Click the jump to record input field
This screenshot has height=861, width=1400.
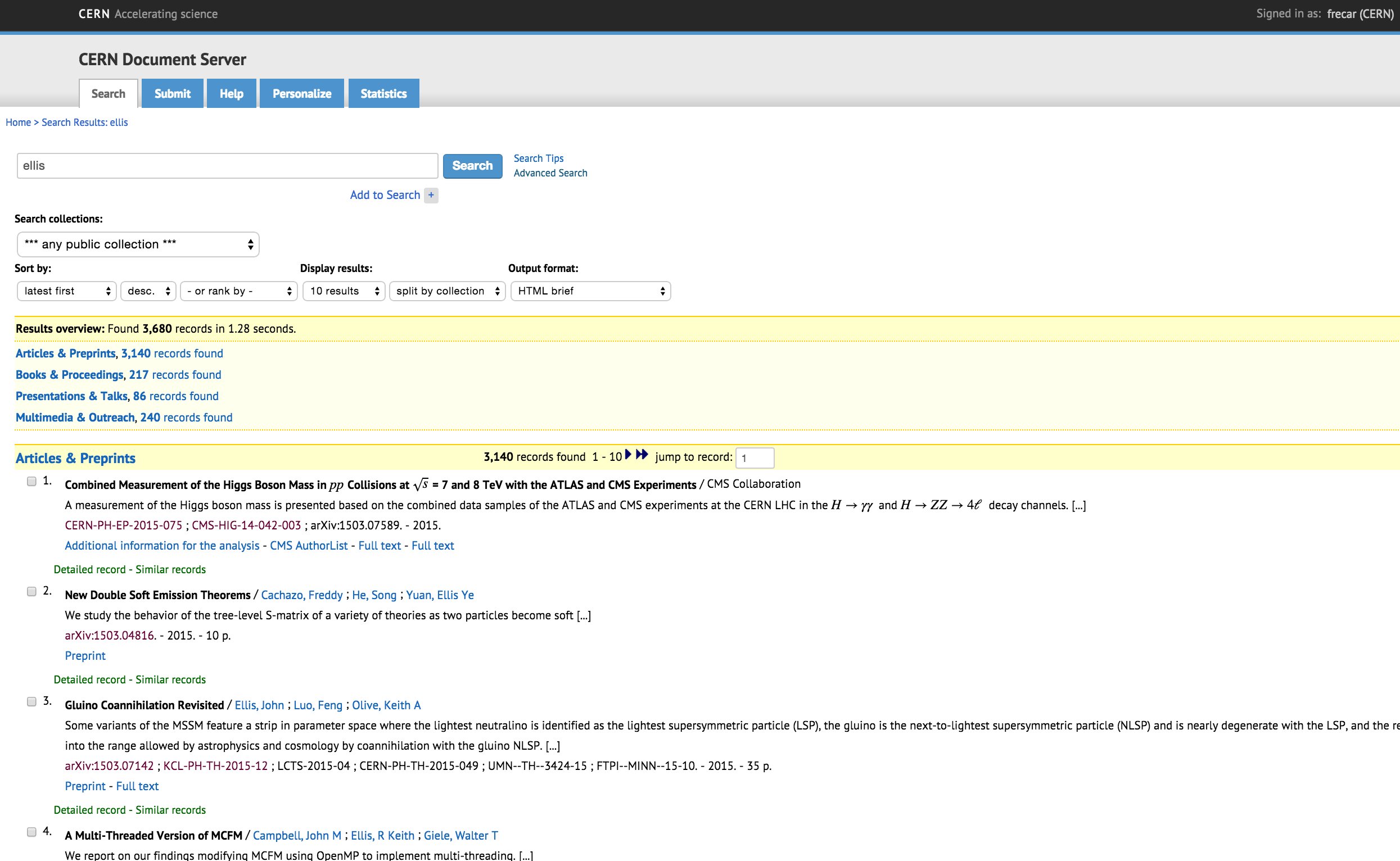(x=754, y=458)
